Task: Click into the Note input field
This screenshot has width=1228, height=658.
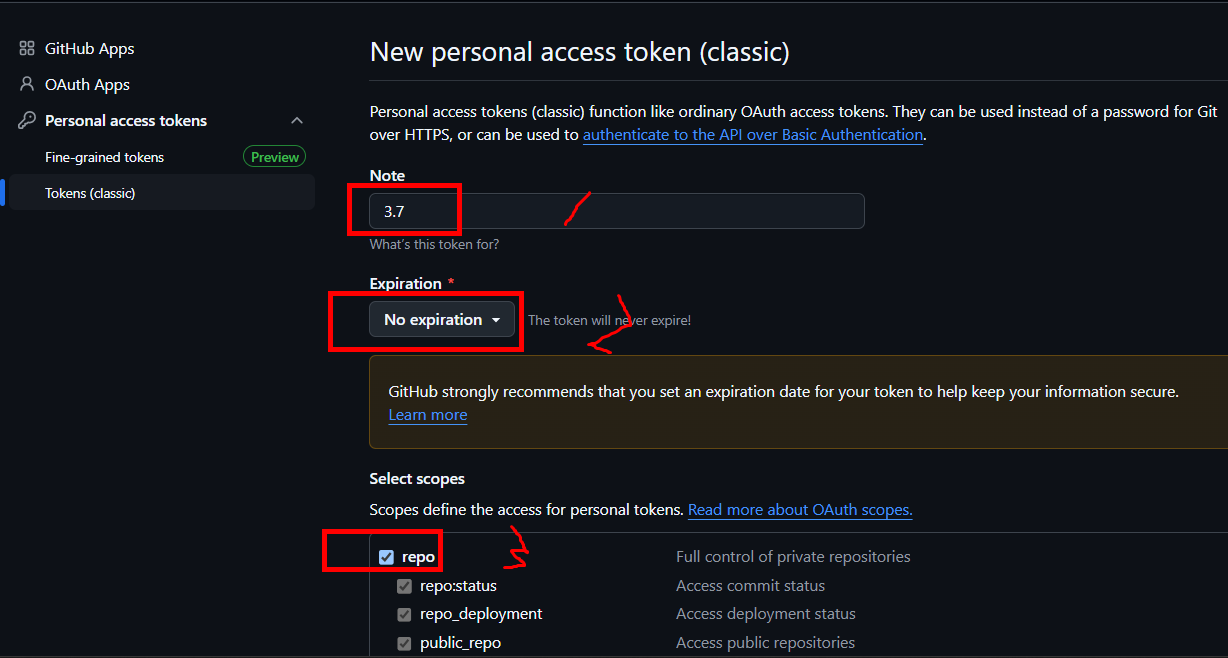Action: pyautogui.click(x=617, y=211)
